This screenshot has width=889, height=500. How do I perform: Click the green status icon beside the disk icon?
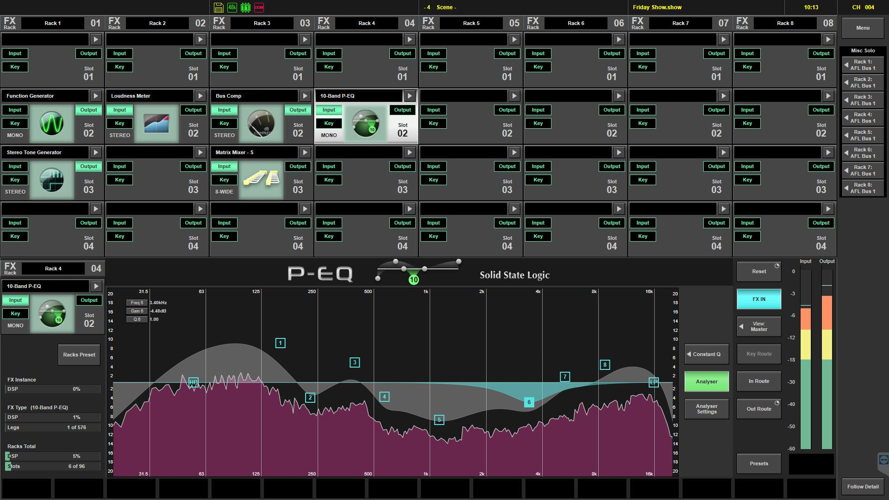232,7
